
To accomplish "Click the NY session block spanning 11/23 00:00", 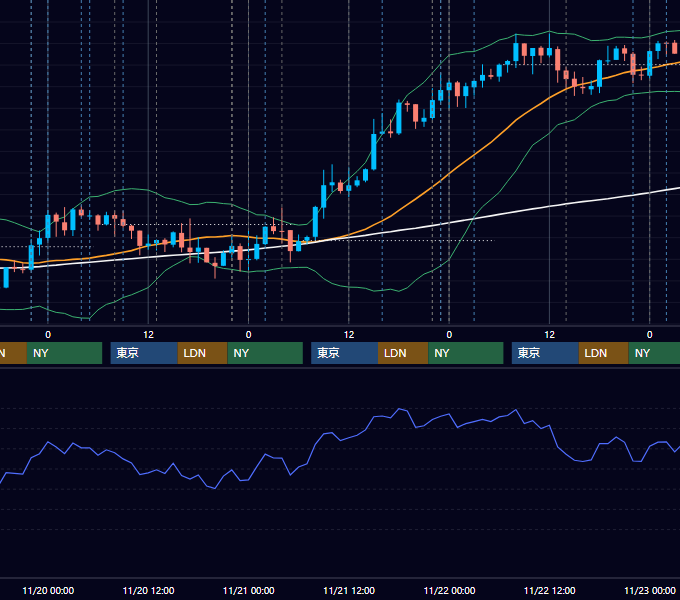I will [654, 353].
